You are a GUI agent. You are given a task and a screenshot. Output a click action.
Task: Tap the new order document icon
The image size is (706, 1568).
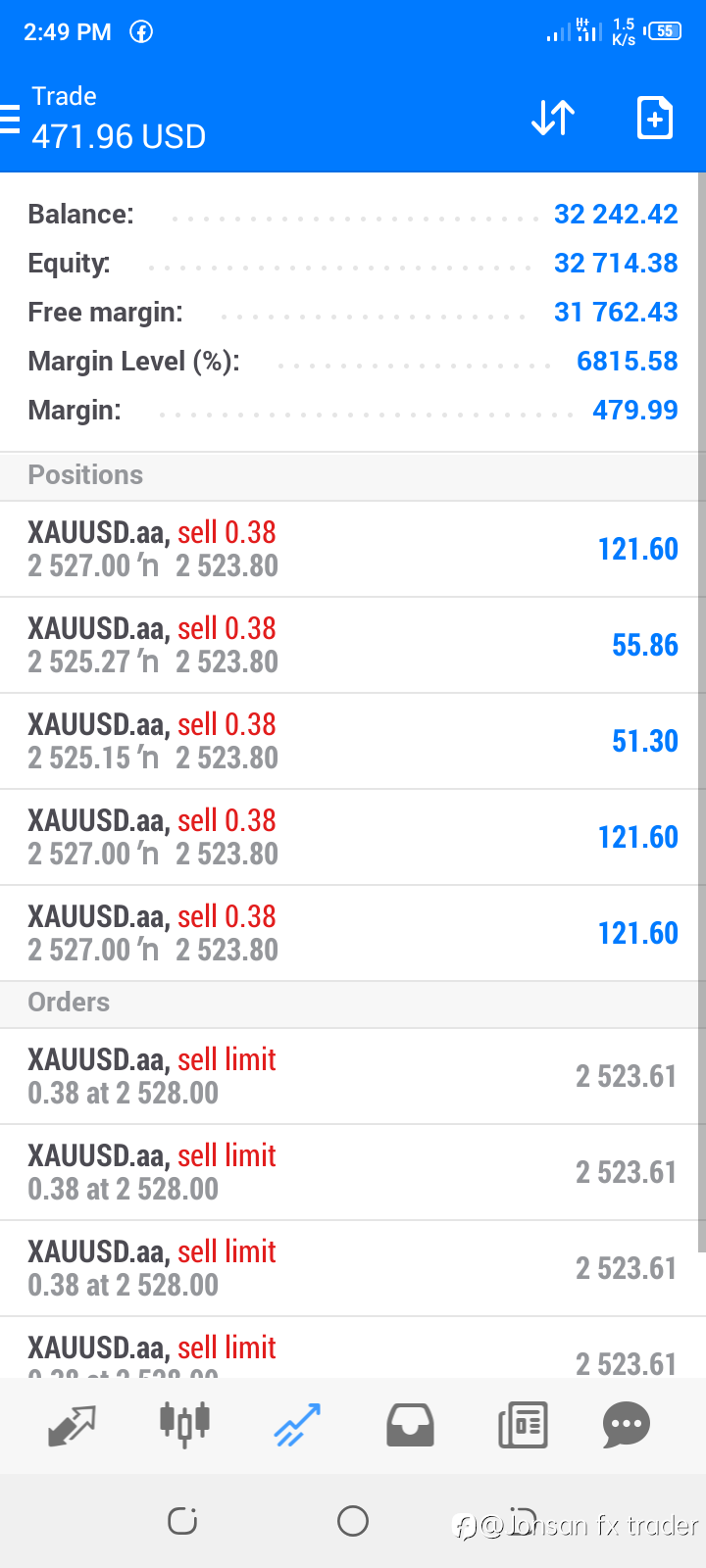pyautogui.click(x=654, y=119)
